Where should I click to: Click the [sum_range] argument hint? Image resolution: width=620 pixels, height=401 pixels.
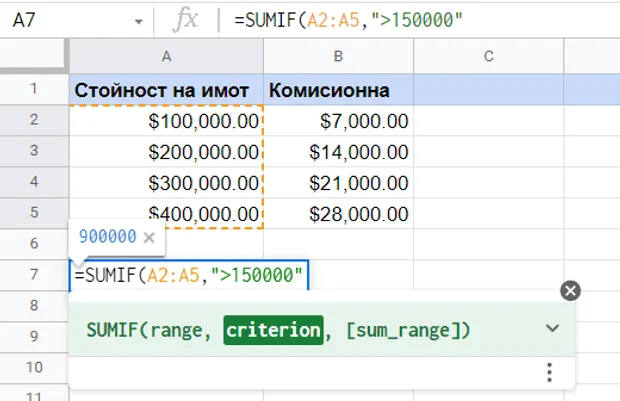coord(403,330)
